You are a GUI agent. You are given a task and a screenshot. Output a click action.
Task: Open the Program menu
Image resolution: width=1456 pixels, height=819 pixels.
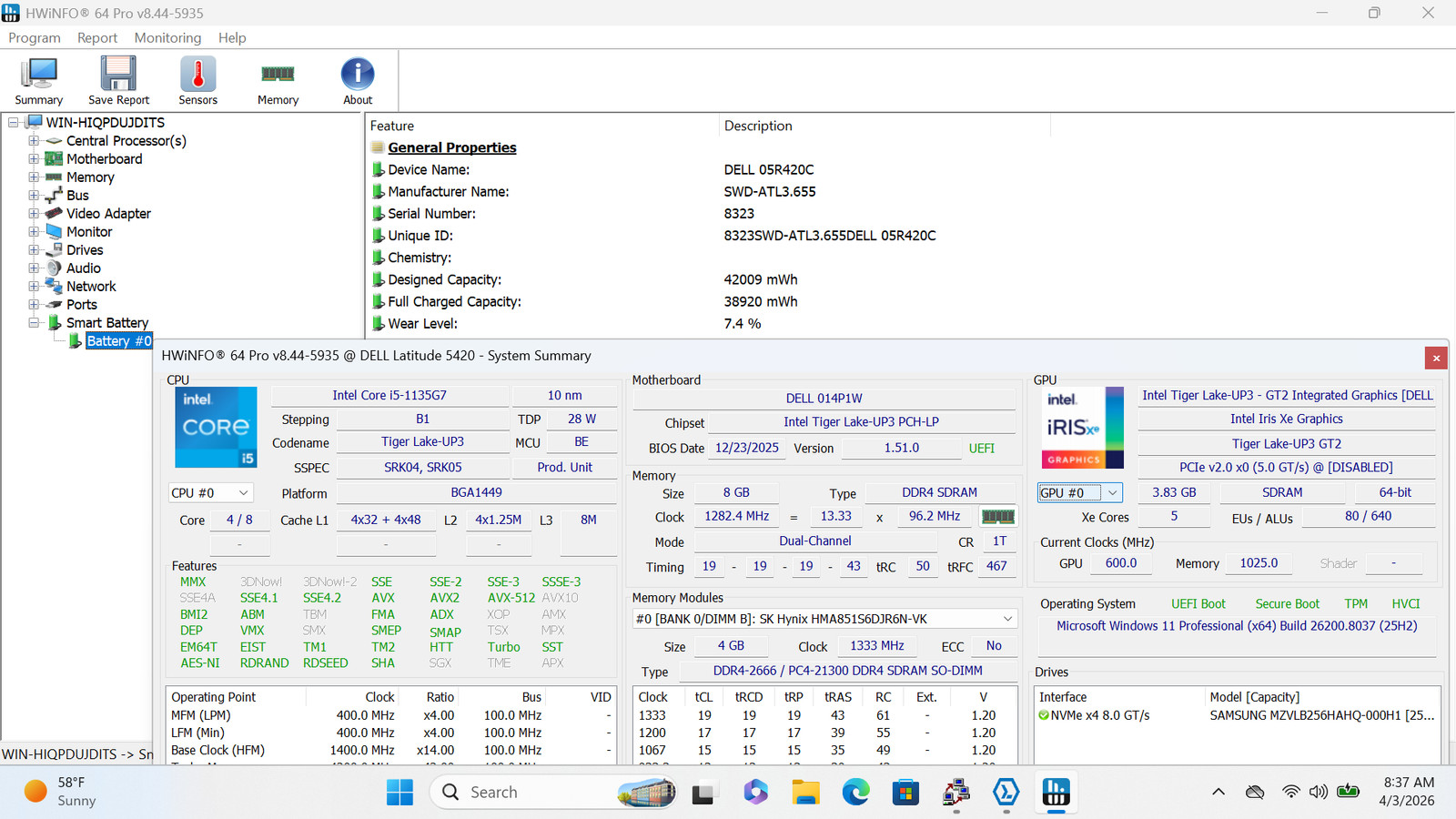[35, 37]
